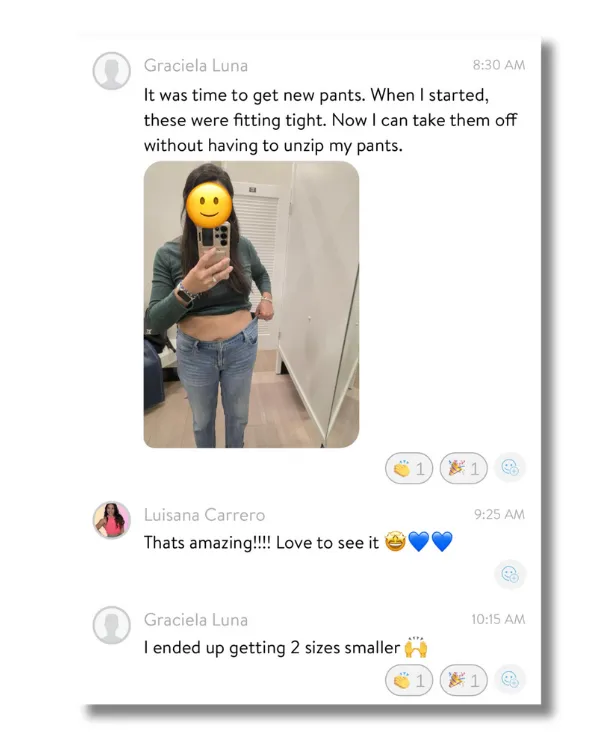Add a reaction to Luisana Carrero's reply
Image resolution: width=592 pixels, height=755 pixels.
[510, 574]
